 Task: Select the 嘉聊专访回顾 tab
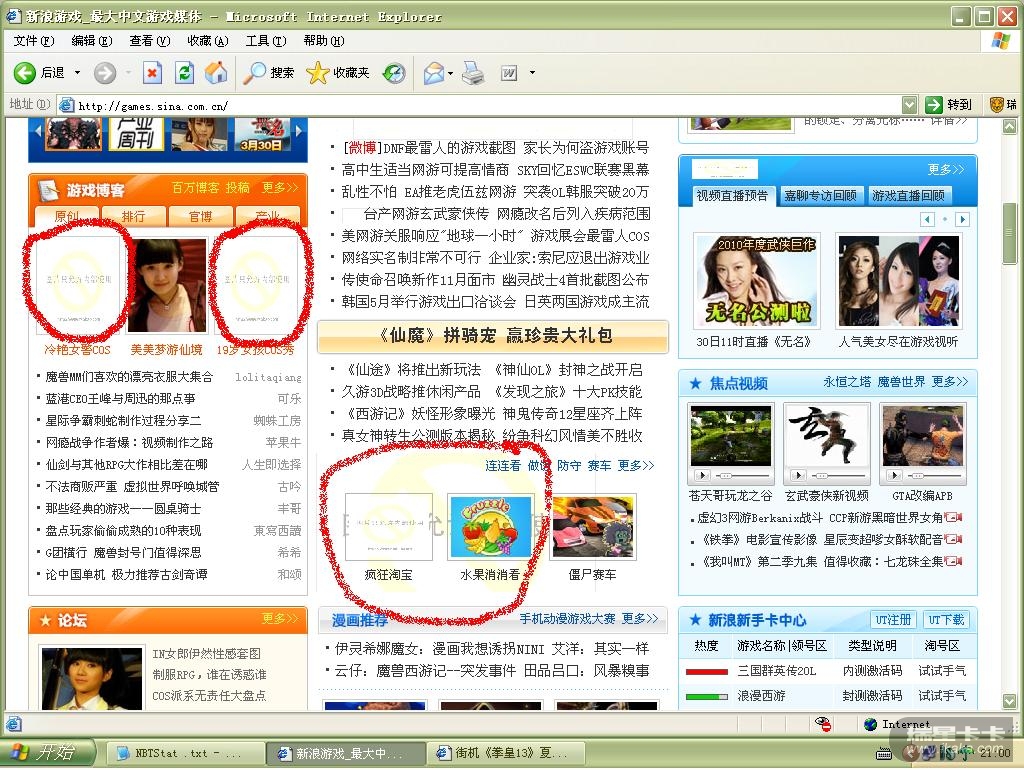click(820, 195)
